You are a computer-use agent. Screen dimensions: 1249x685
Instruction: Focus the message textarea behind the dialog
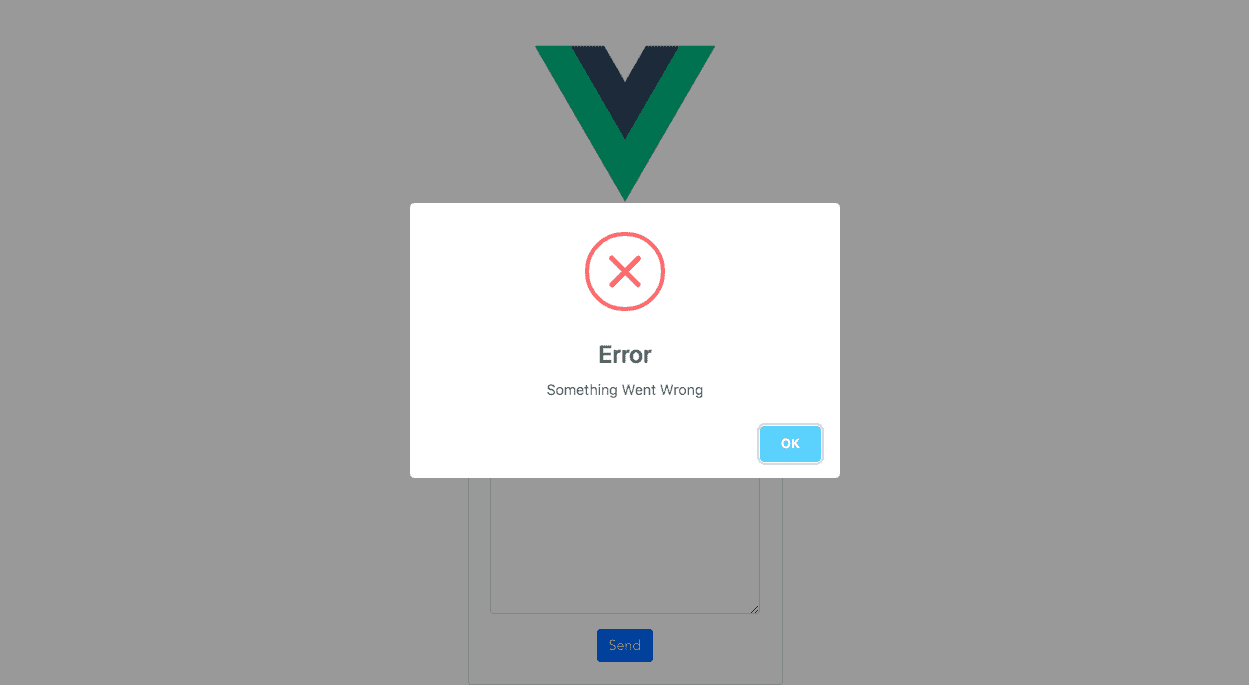coord(625,546)
